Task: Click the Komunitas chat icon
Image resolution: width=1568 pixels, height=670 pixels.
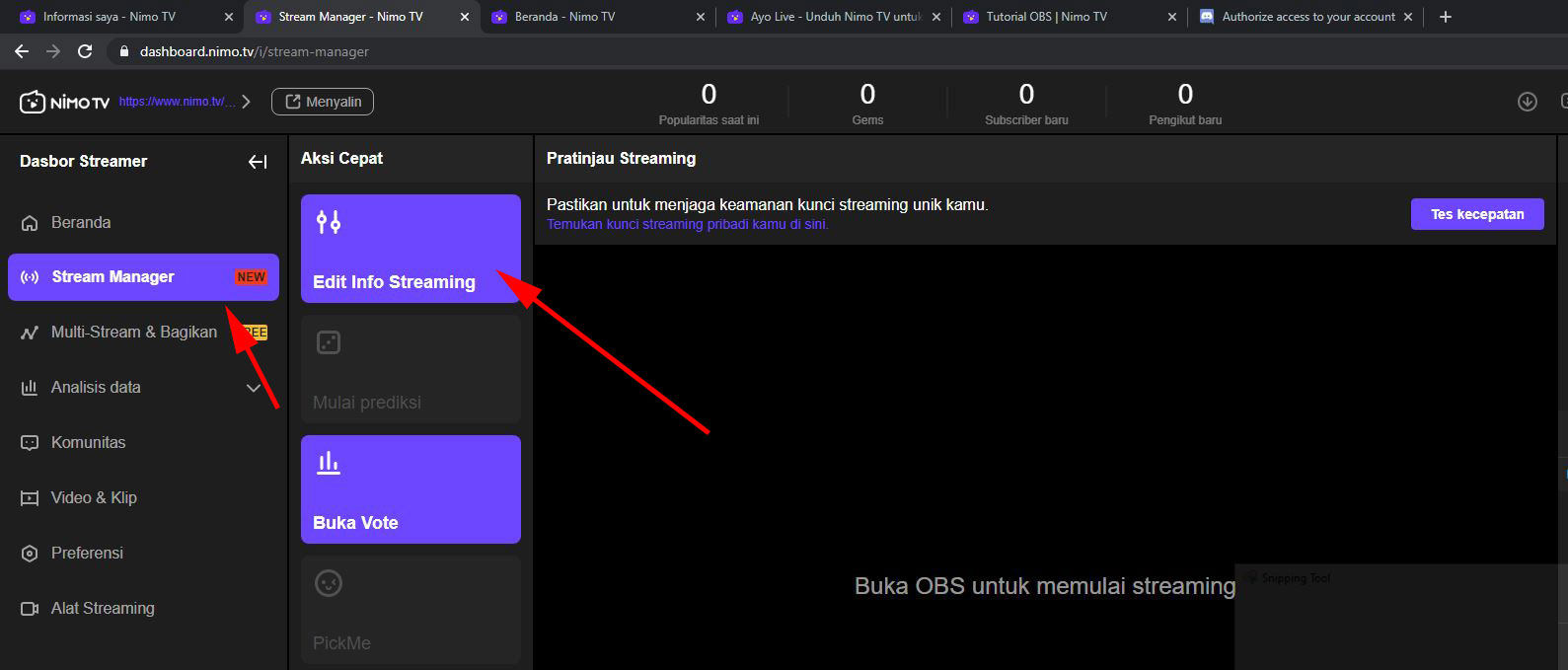Action: pos(30,443)
